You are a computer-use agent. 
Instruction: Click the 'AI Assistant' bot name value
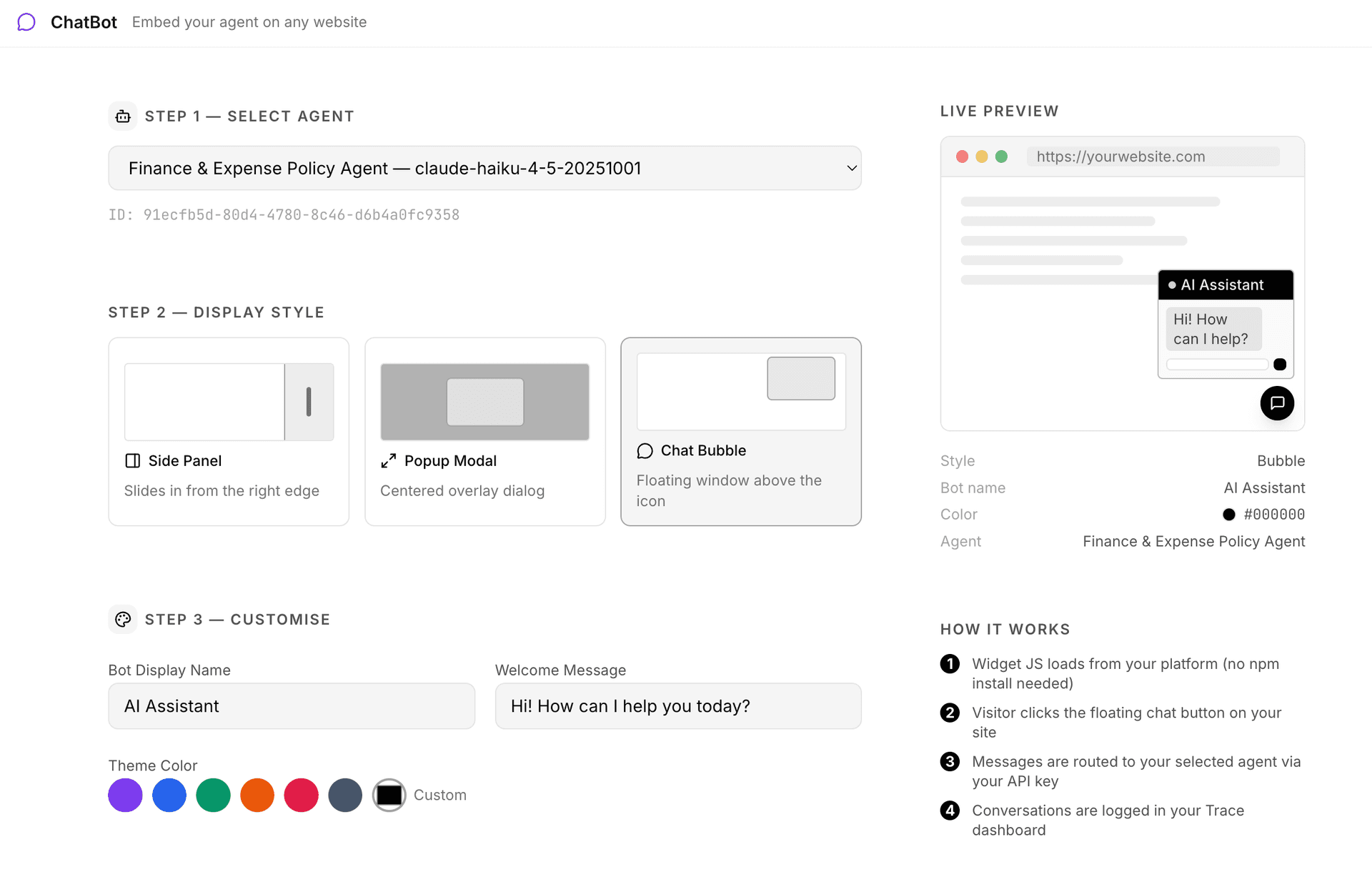1264,488
